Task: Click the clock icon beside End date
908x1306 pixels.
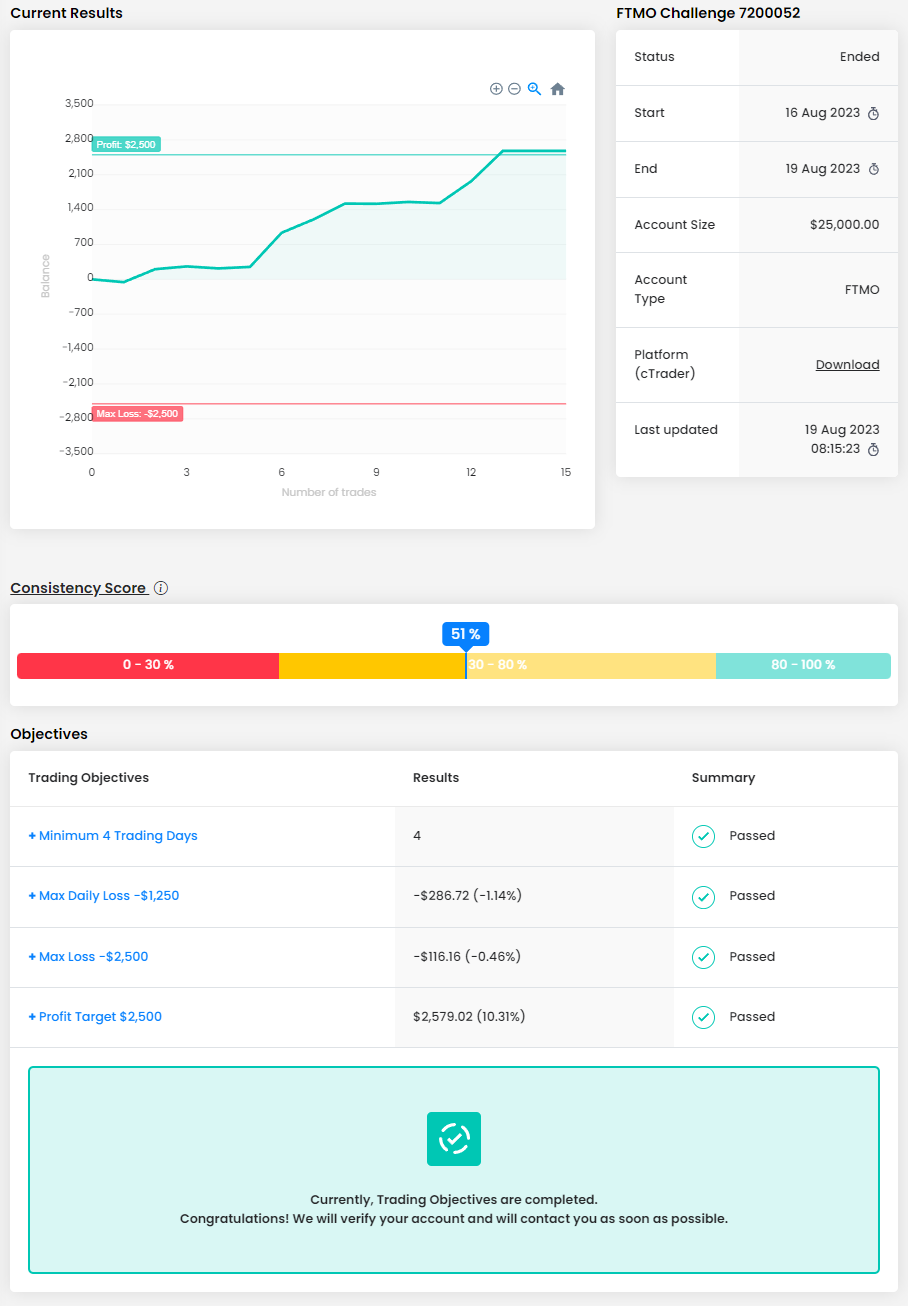Action: 873,169
